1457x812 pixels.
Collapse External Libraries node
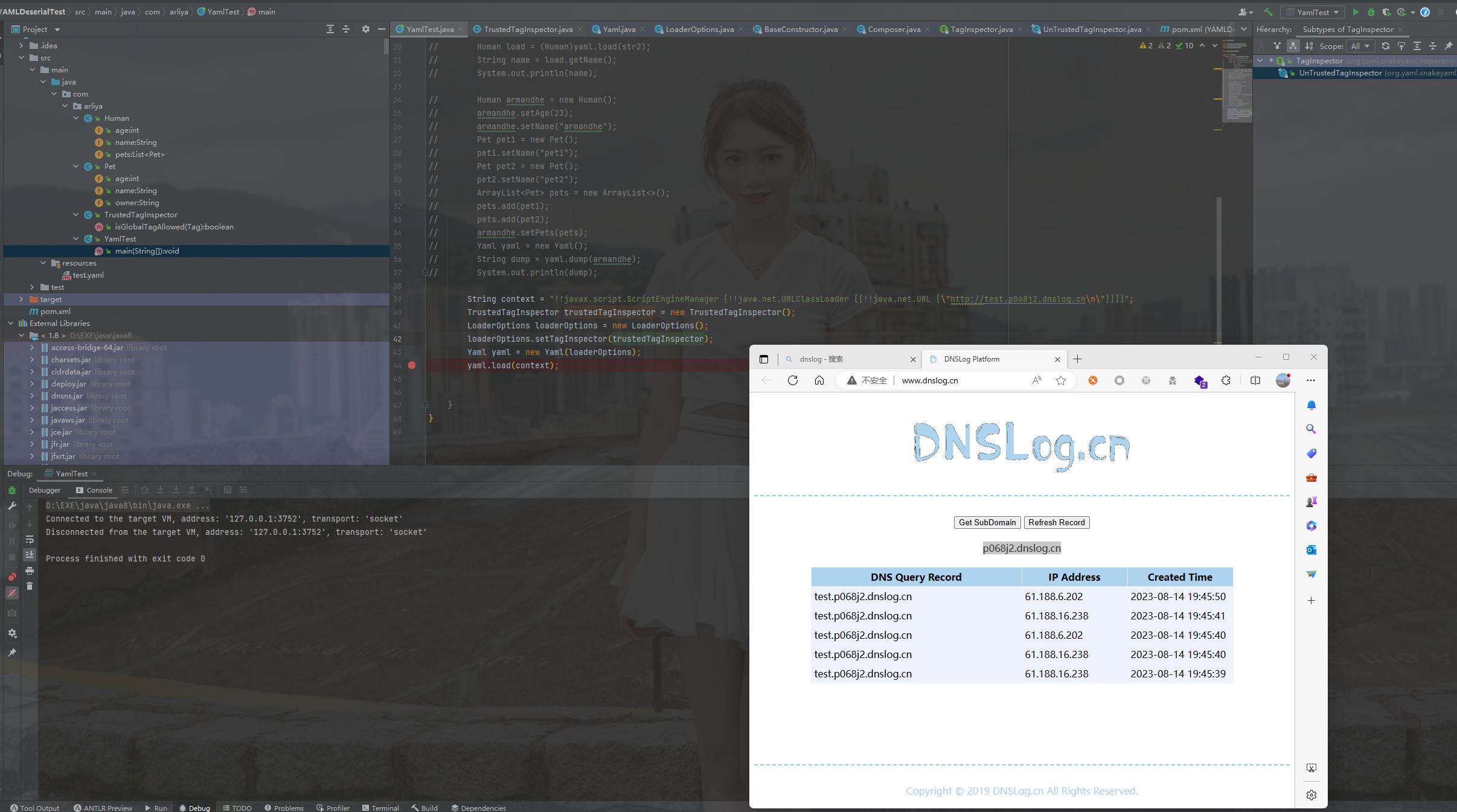10,324
